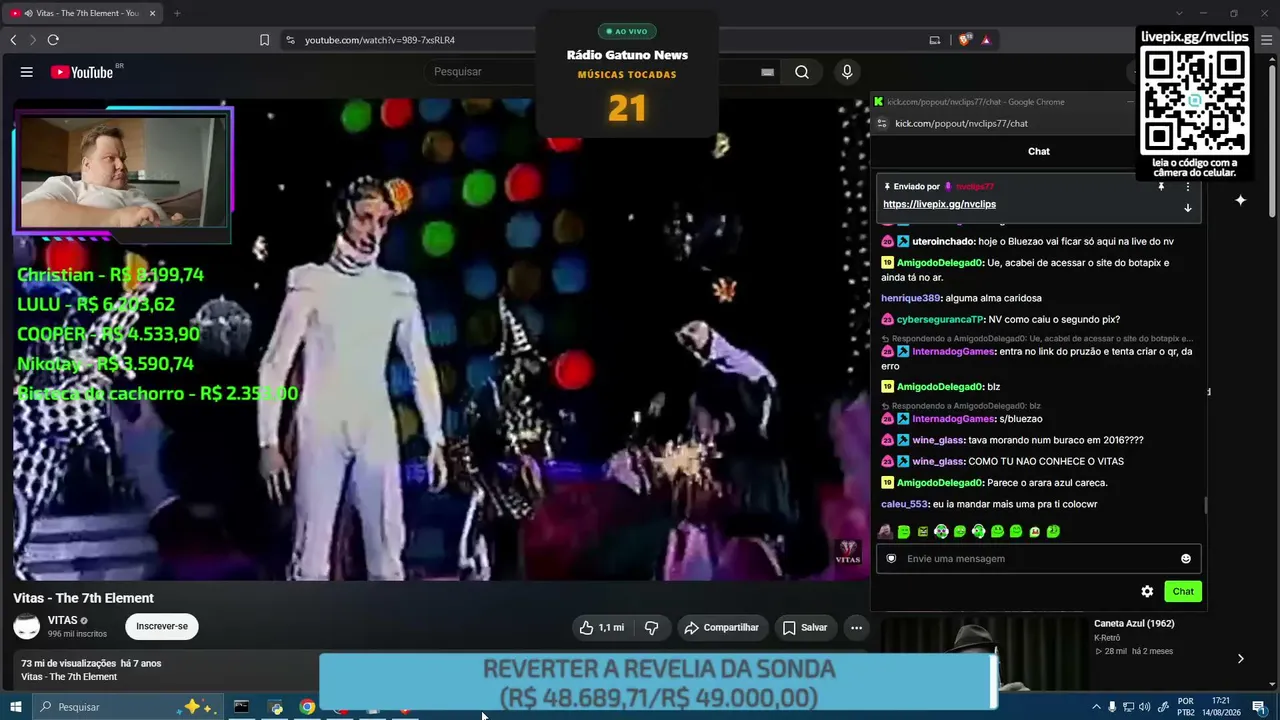Viewport: 1280px width, 720px height.
Task: Type in the Envie uma mensagem field
Action: pos(1038,559)
